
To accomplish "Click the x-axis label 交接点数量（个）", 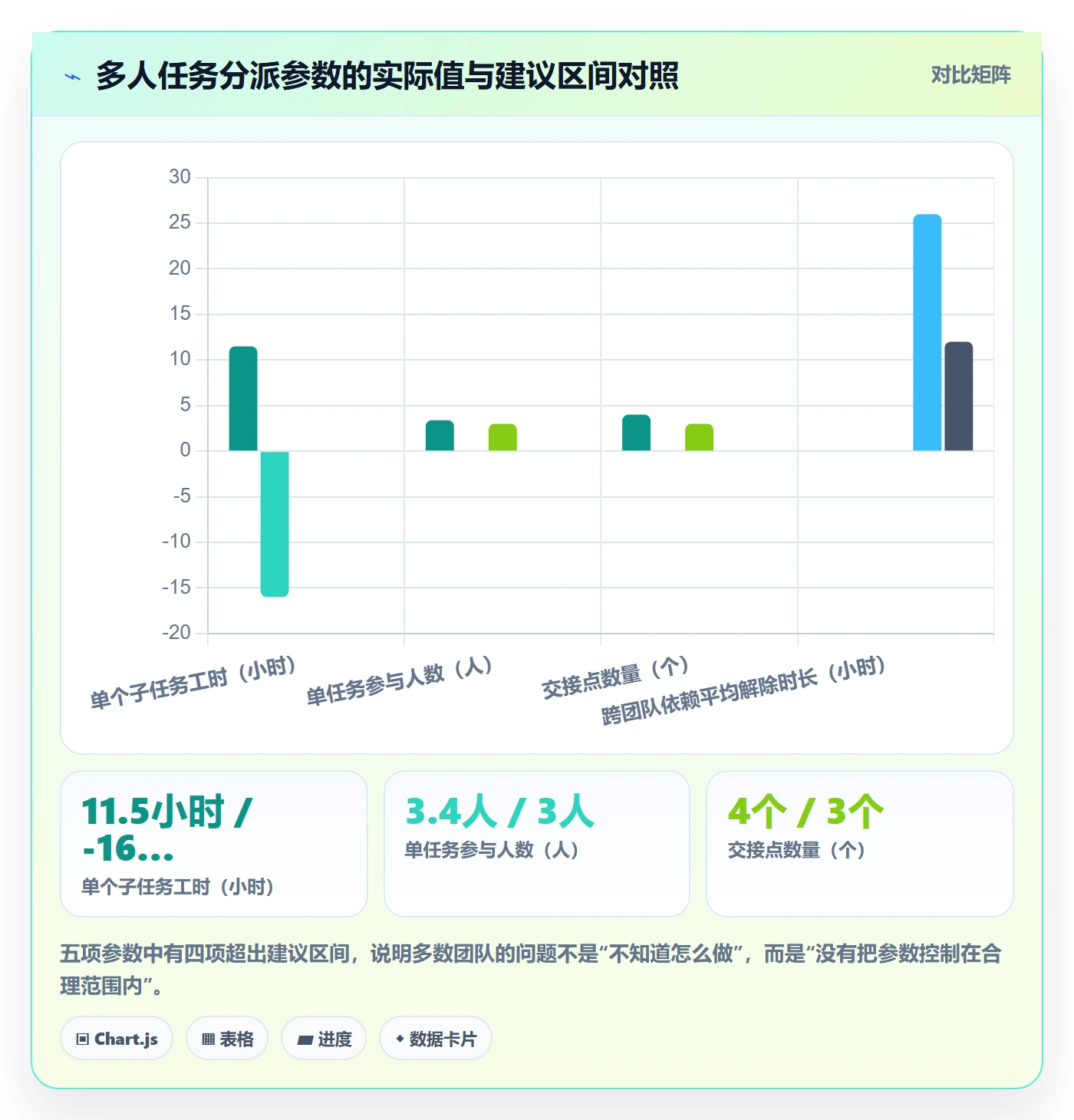I will [616, 677].
